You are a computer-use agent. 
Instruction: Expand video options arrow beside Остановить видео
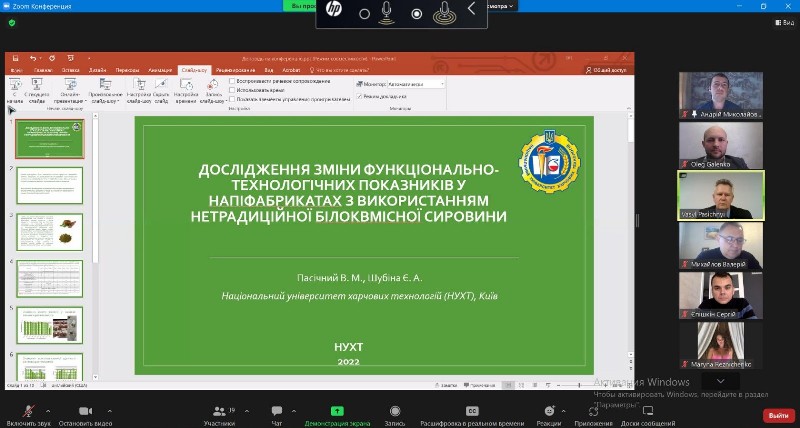pos(109,411)
